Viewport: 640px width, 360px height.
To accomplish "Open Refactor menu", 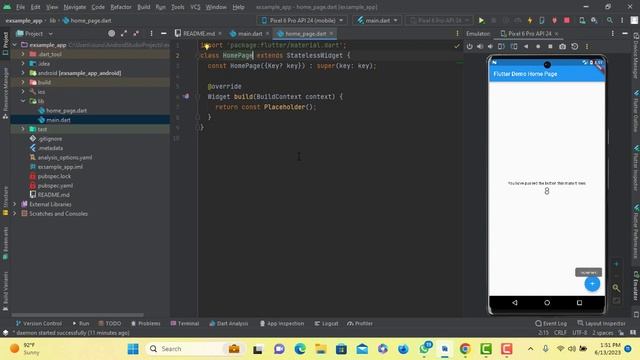I will tap(121, 7).
